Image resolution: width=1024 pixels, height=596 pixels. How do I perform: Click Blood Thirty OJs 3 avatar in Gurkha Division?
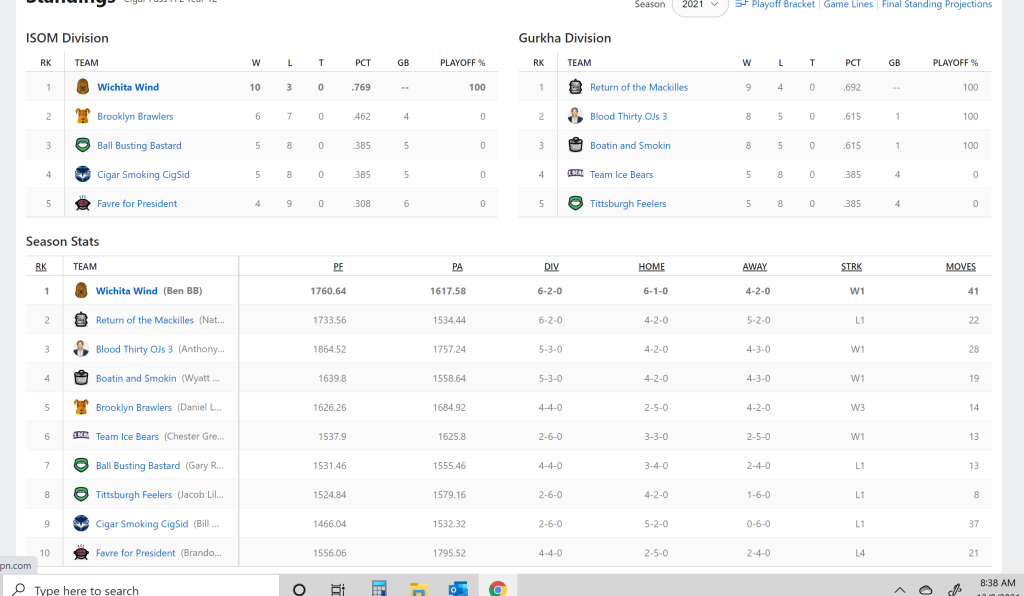(575, 116)
